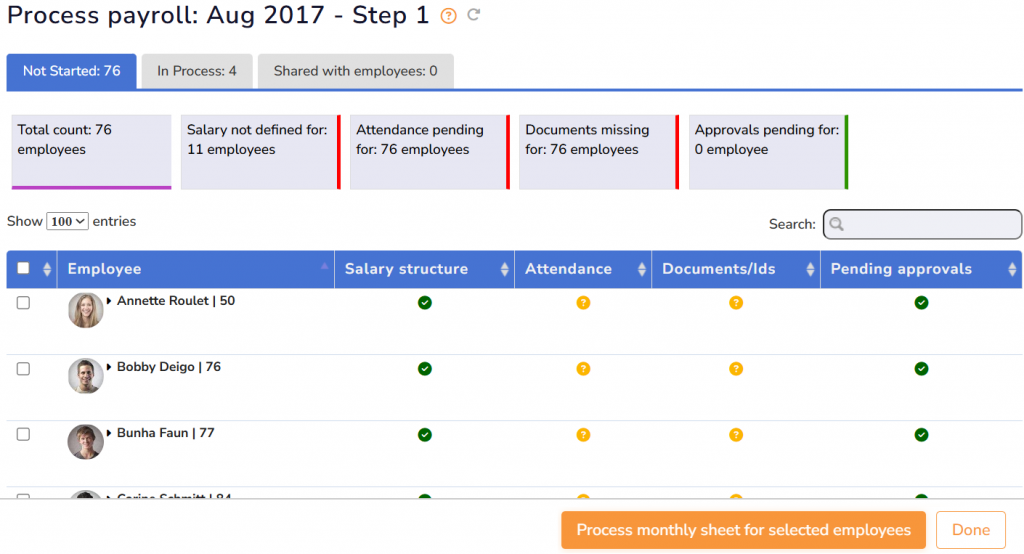The image size is (1024, 554).
Task: Open the Shared with employees tab
Action: pyautogui.click(x=355, y=71)
